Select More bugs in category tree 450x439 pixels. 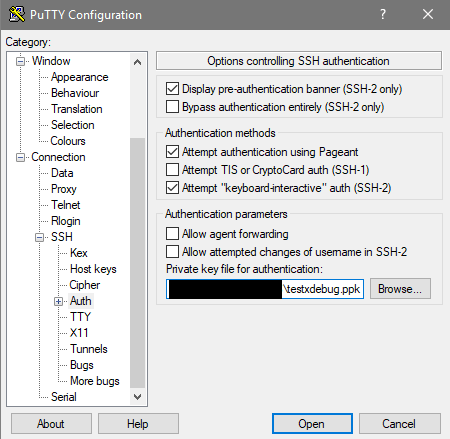coord(95,381)
